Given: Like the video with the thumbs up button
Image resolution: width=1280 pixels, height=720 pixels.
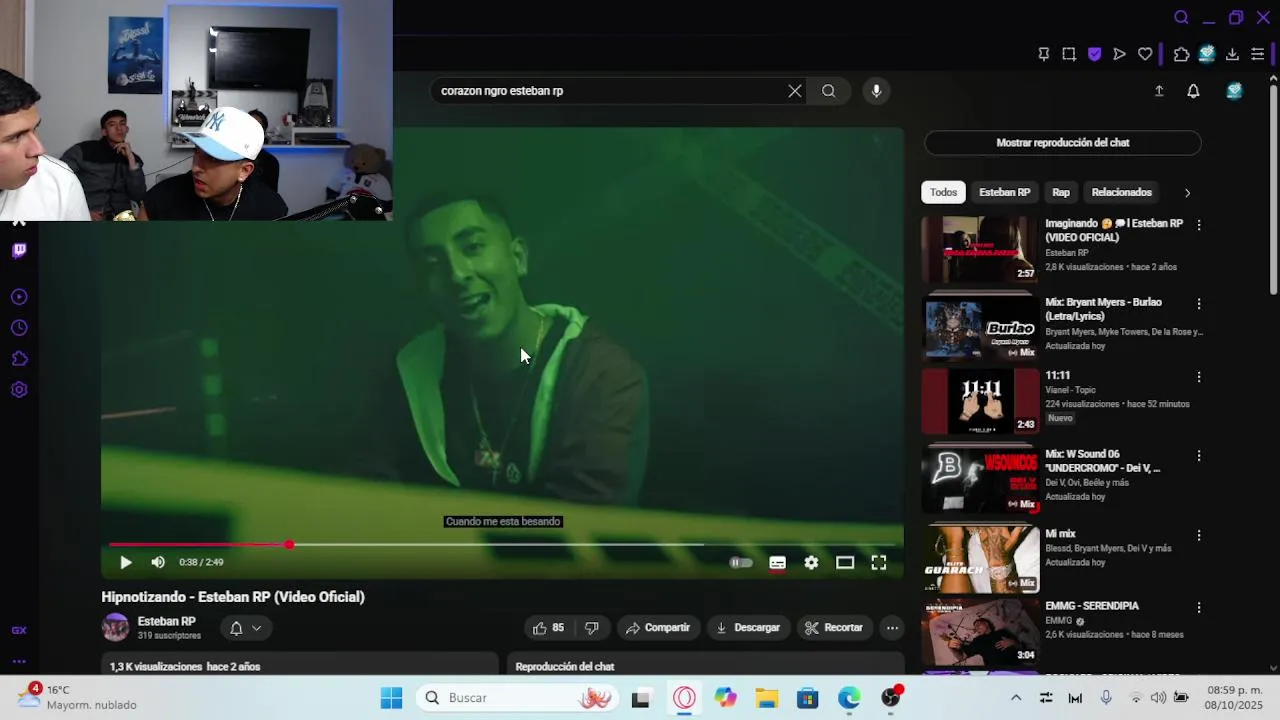Looking at the screenshot, I should (548, 628).
